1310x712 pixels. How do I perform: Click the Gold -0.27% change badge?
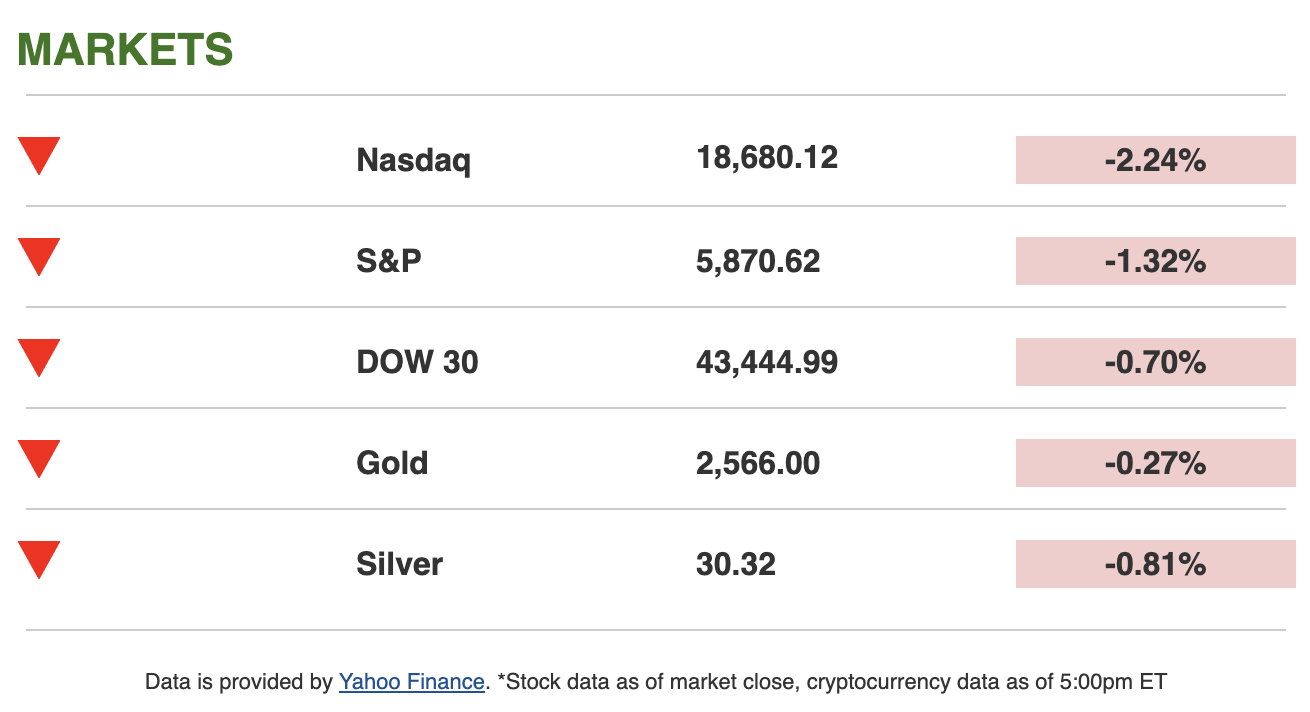(1155, 463)
